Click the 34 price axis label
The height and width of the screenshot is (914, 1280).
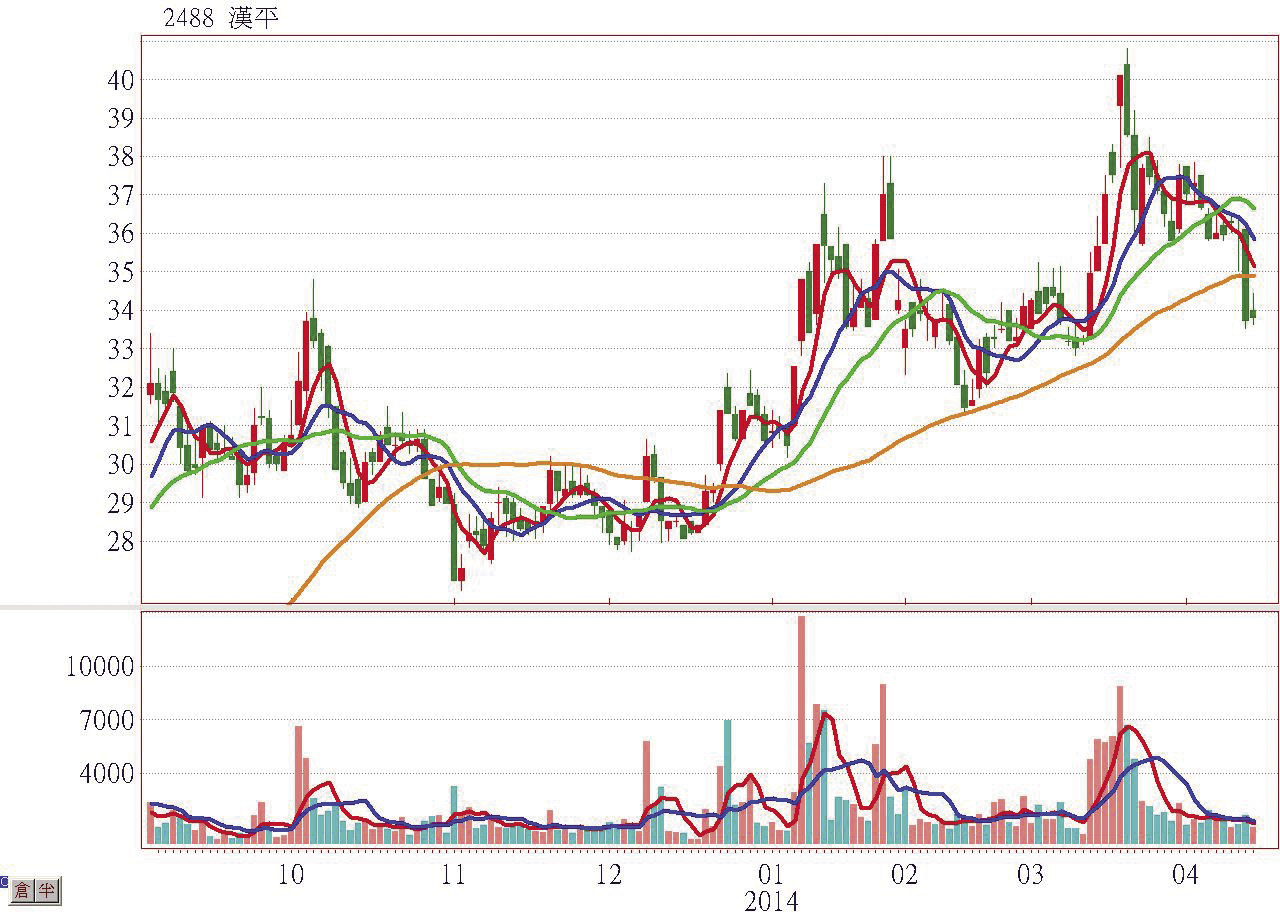[121, 311]
